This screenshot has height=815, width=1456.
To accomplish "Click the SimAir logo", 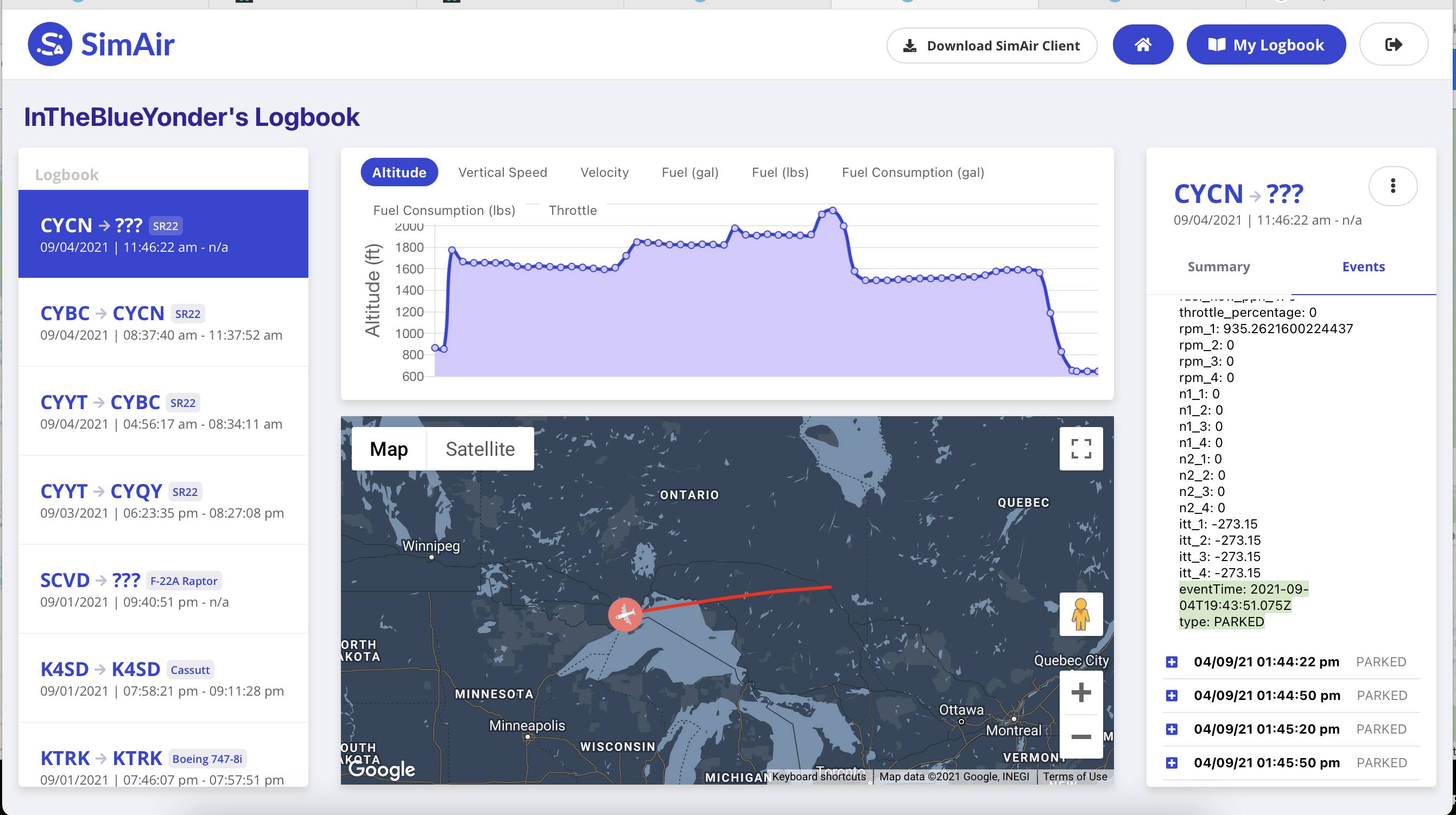I will [102, 44].
